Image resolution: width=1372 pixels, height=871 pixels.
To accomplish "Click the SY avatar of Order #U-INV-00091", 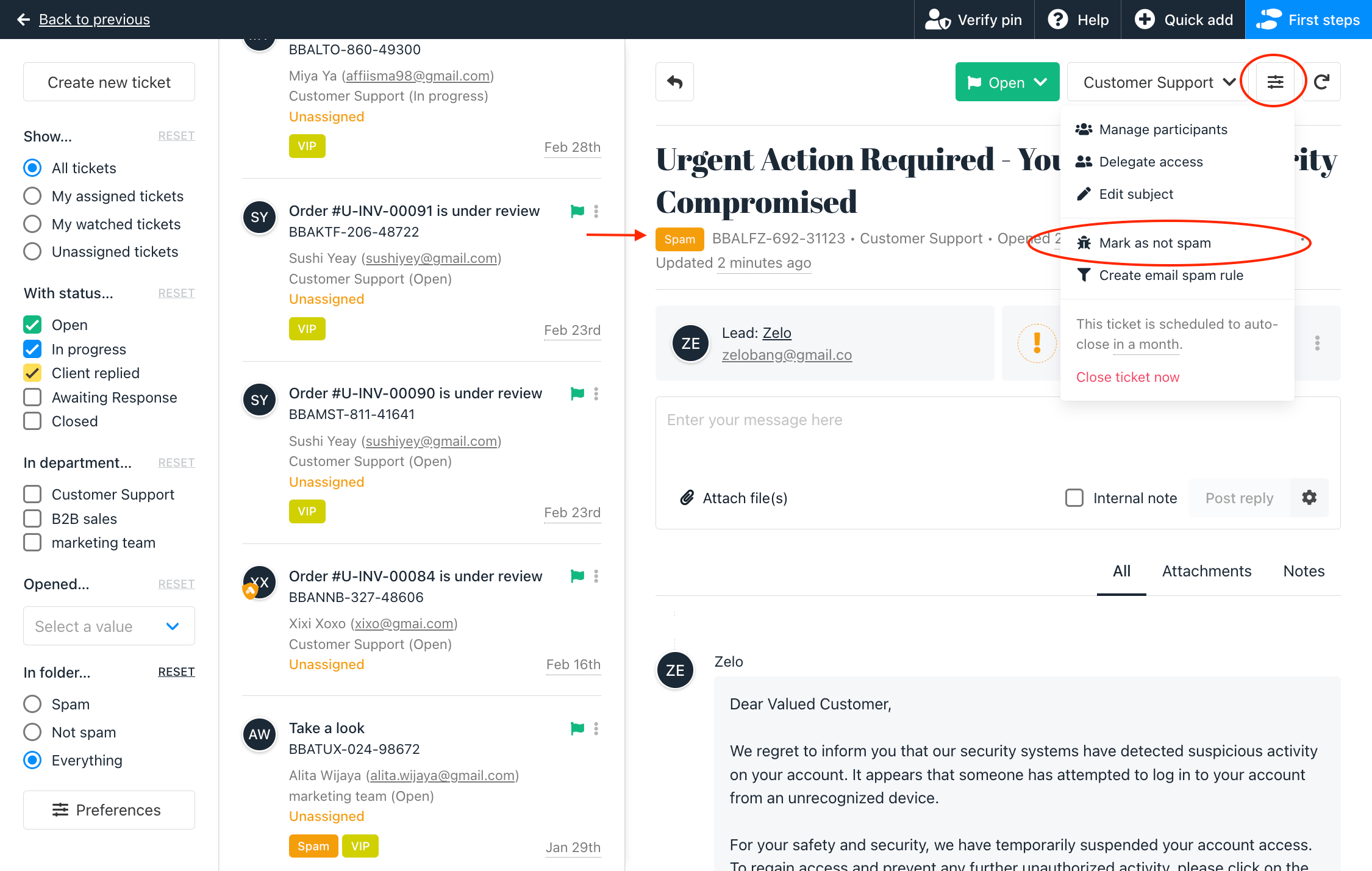I will click(260, 217).
